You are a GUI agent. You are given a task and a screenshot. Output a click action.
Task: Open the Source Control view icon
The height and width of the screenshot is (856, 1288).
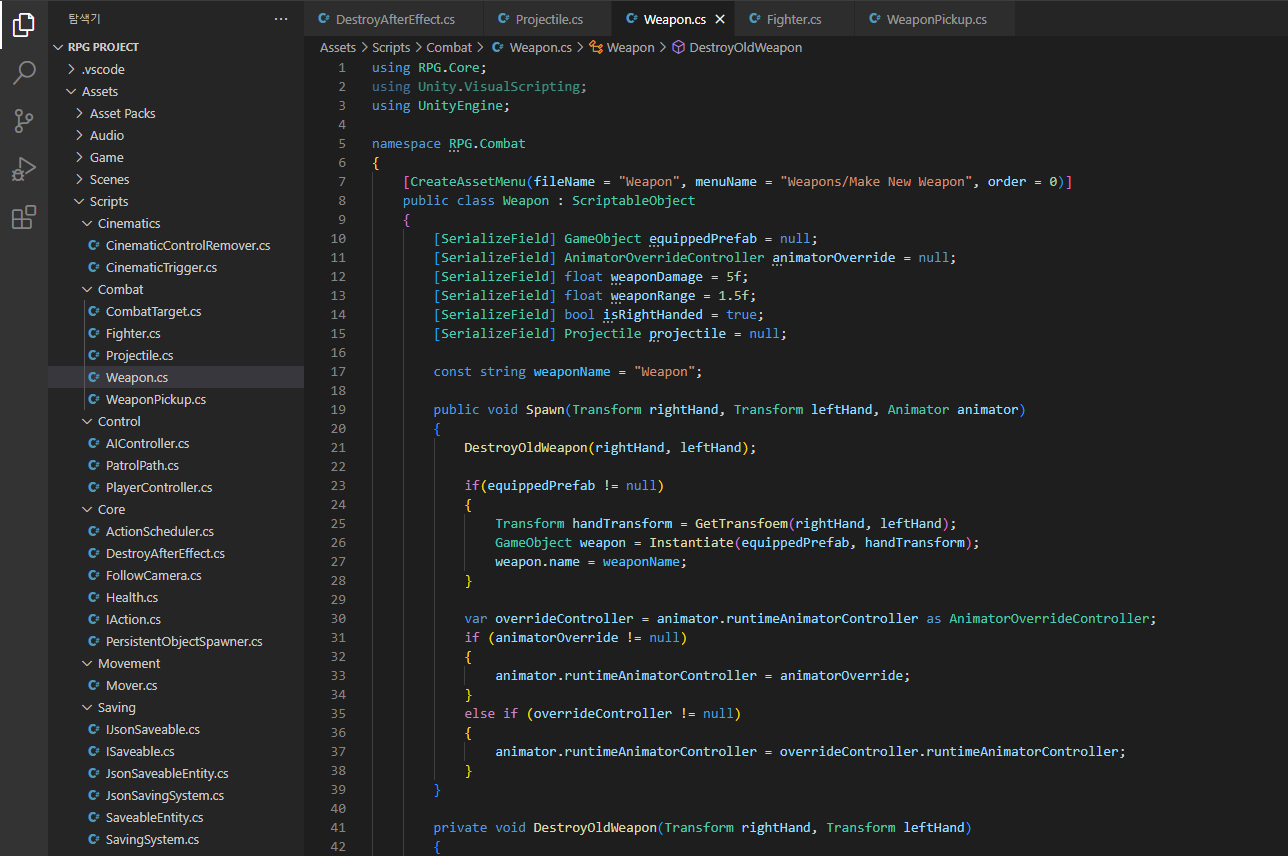(x=24, y=121)
